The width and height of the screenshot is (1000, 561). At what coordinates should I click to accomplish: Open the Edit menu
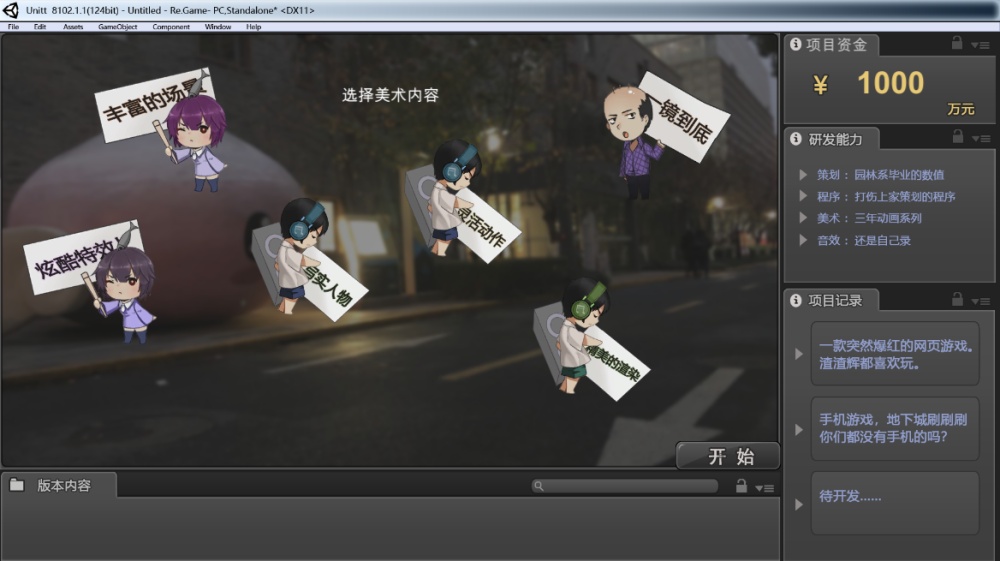click(x=40, y=27)
